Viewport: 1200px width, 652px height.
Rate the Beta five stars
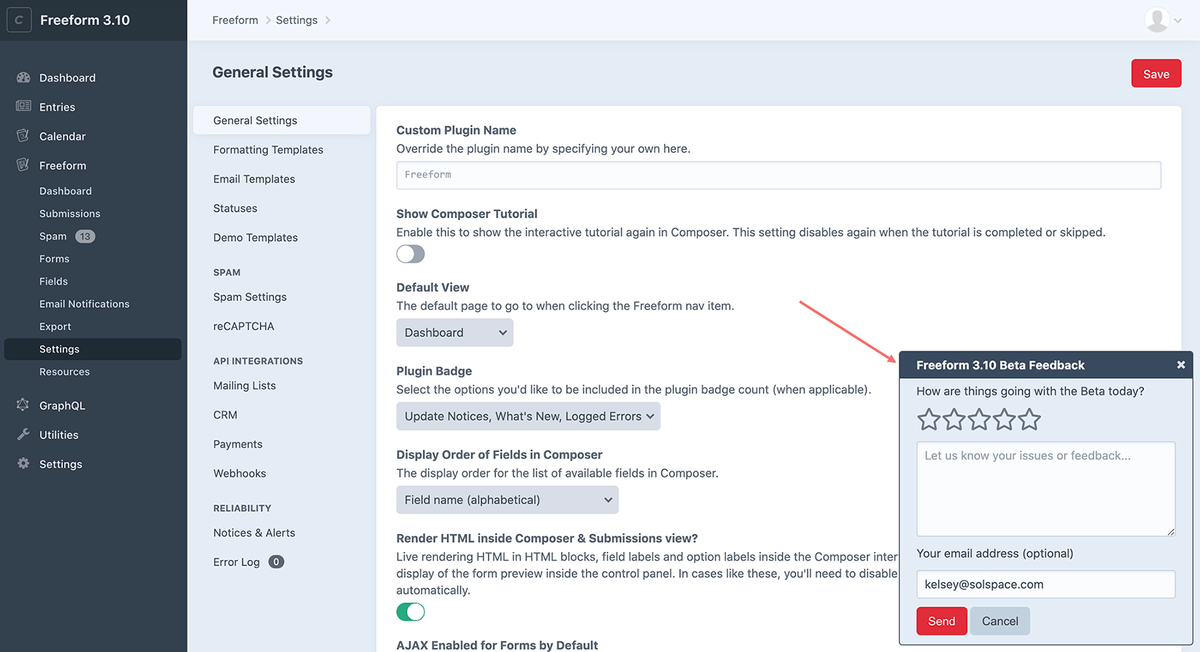1029,419
